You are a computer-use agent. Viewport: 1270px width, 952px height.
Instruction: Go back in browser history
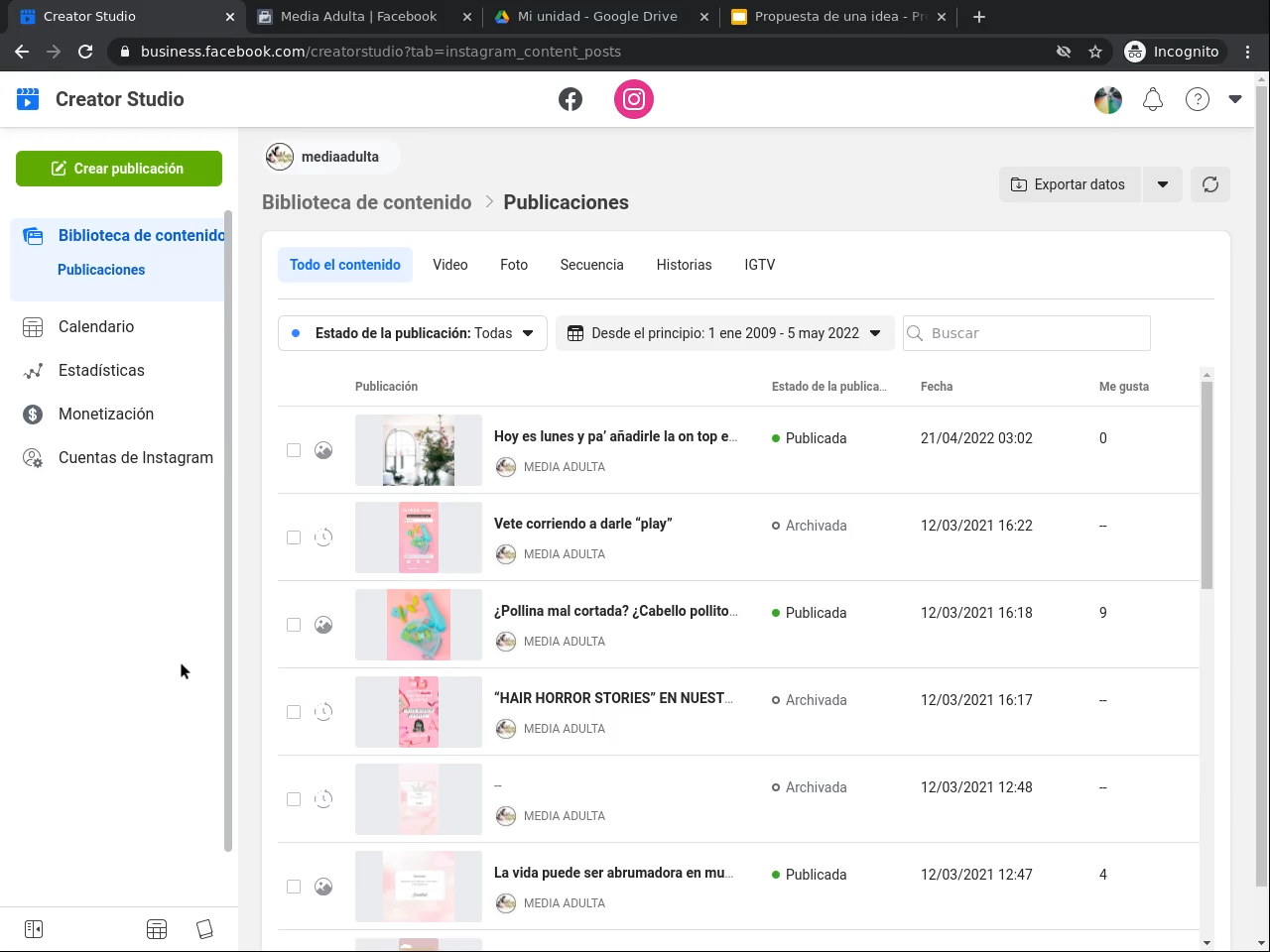click(x=22, y=52)
